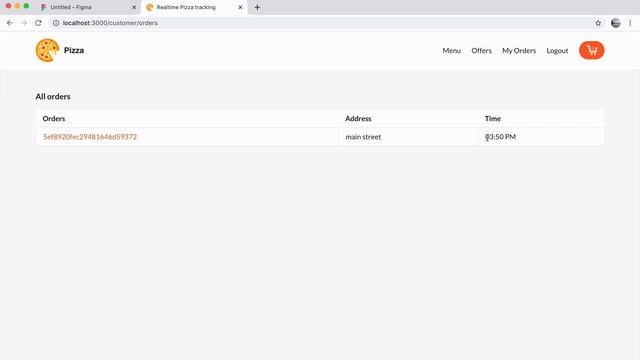Click the yellow minimize window button
The height and width of the screenshot is (360, 640).
[17, 6]
